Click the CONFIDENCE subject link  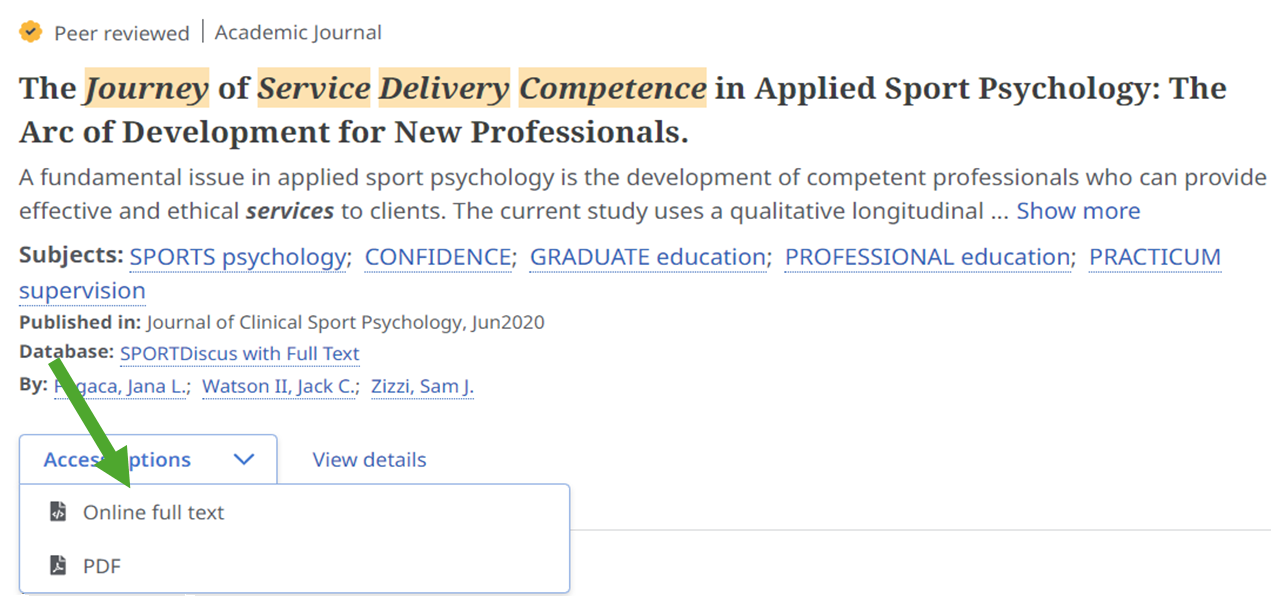[x=437, y=256]
